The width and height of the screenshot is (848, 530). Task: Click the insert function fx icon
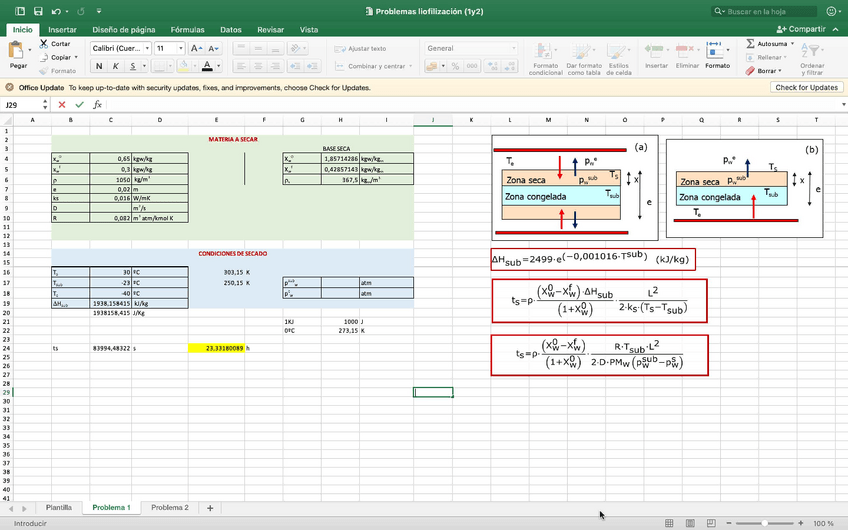pos(97,104)
